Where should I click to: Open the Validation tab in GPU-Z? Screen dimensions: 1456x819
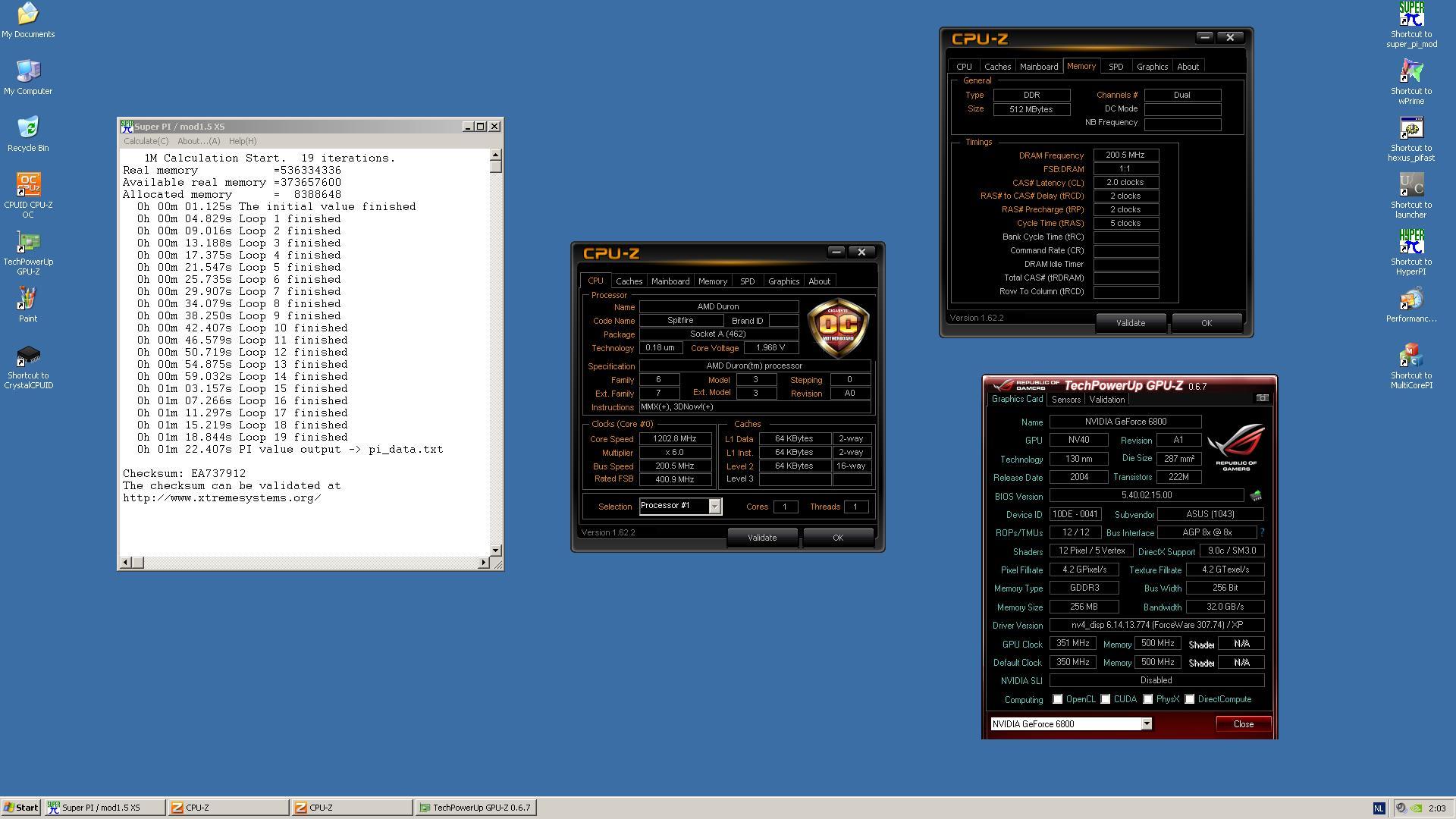tap(1106, 400)
